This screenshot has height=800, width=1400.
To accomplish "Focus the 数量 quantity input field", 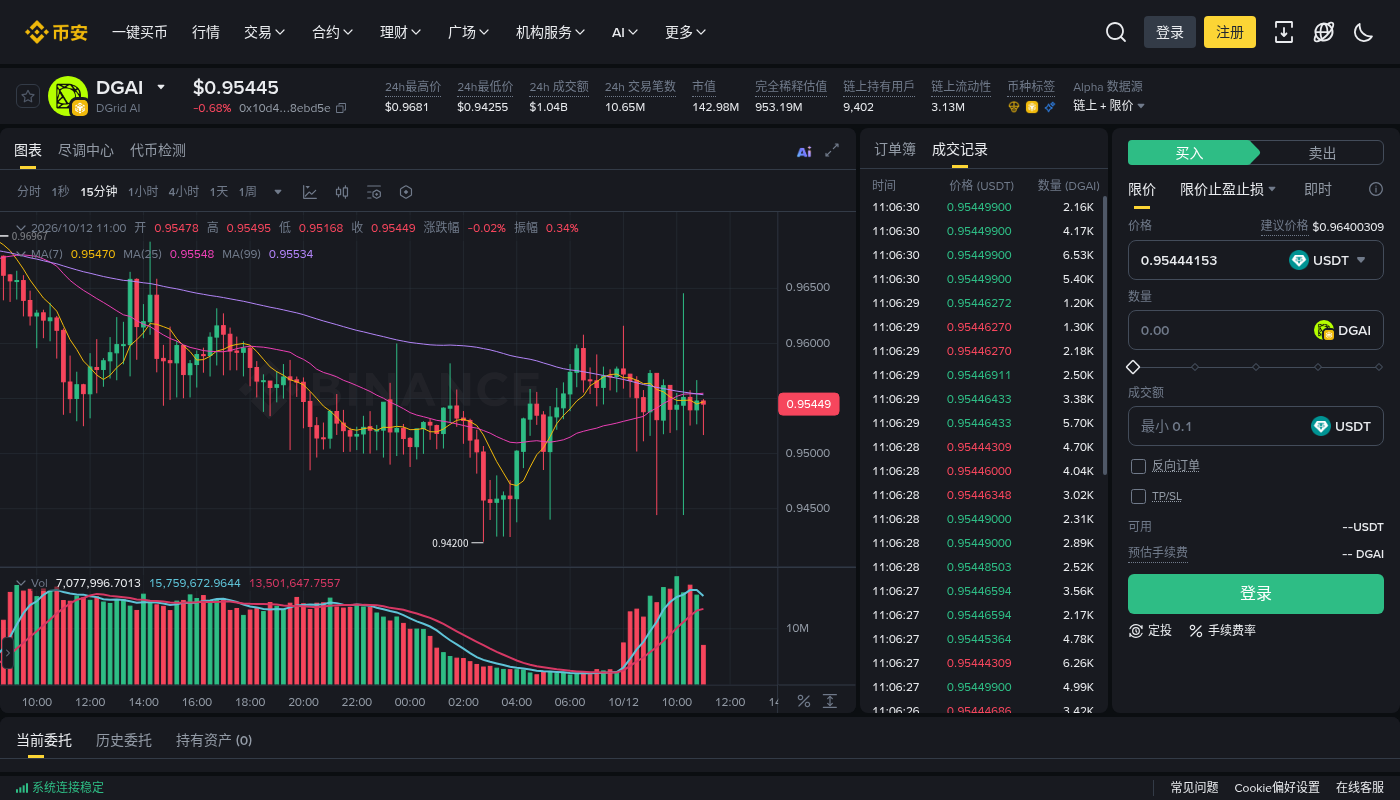I will point(1256,330).
